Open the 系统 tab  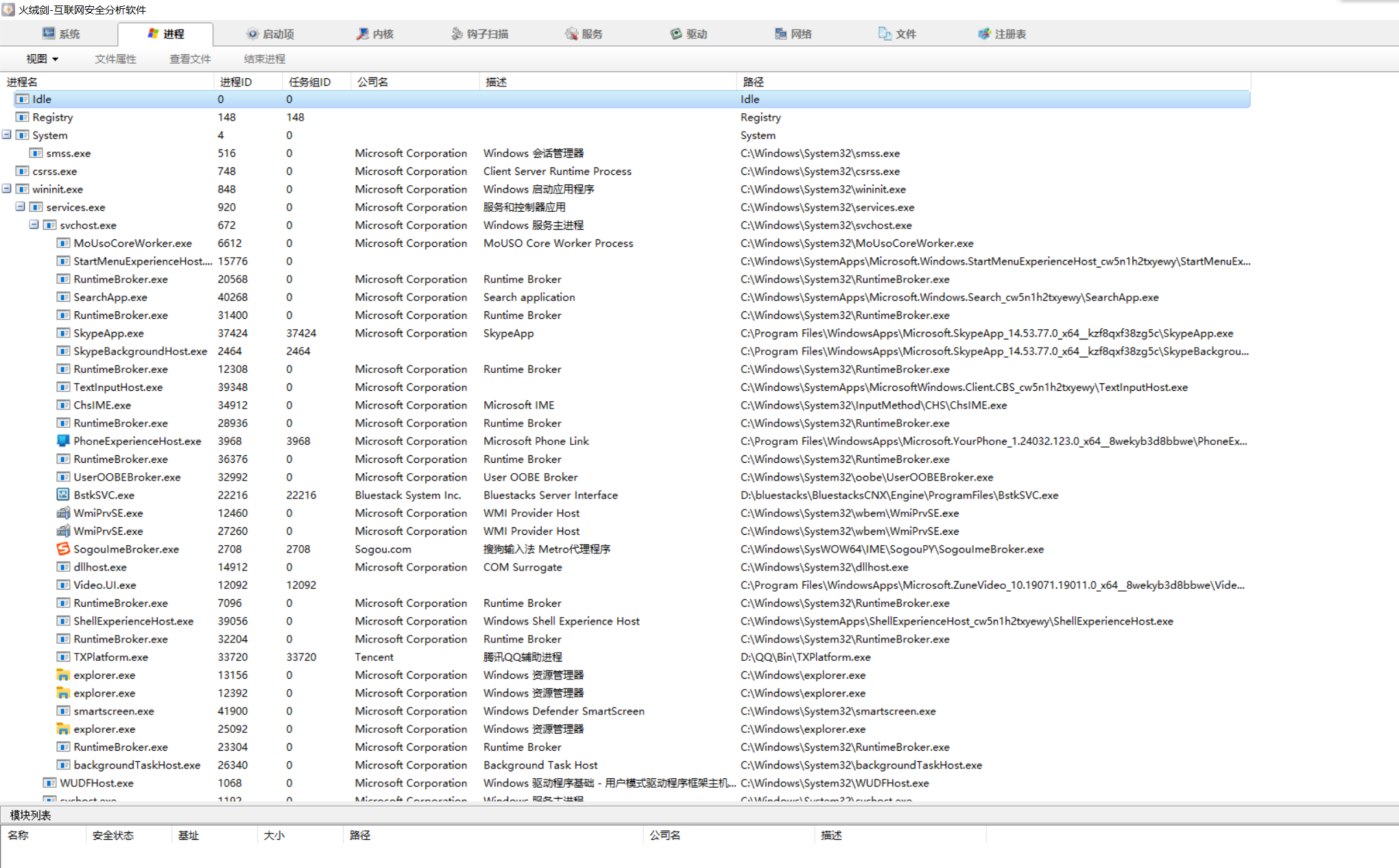pyautogui.click(x=60, y=34)
